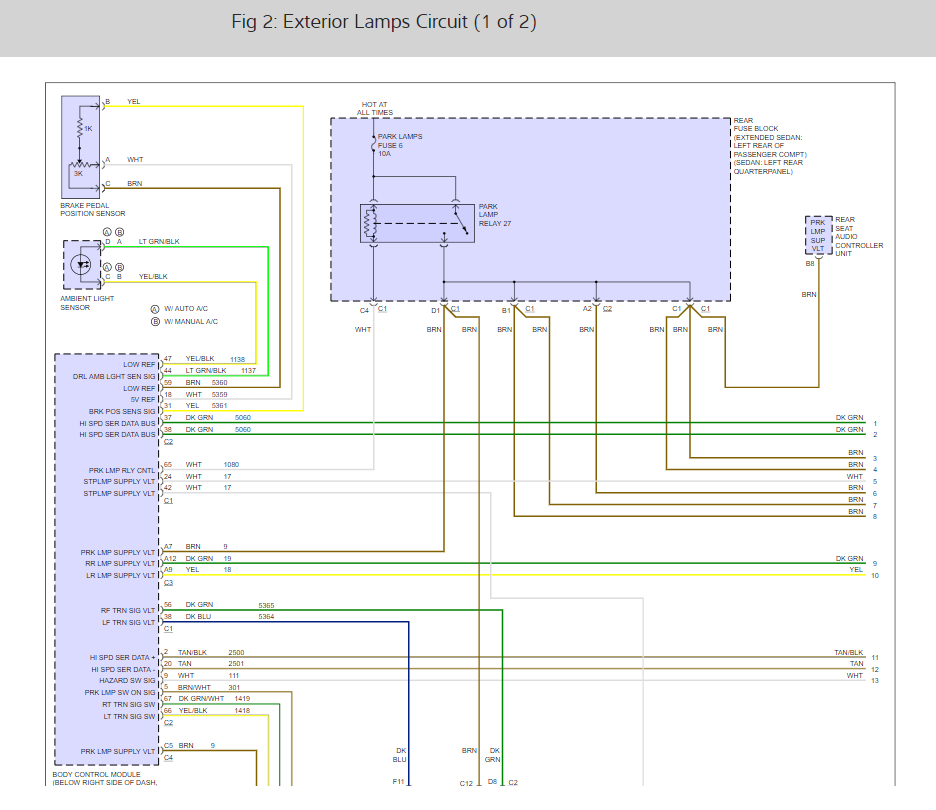Click the figure title Exterior Lamps Circuit
The width and height of the screenshot is (936, 810).
pyautogui.click(x=384, y=22)
